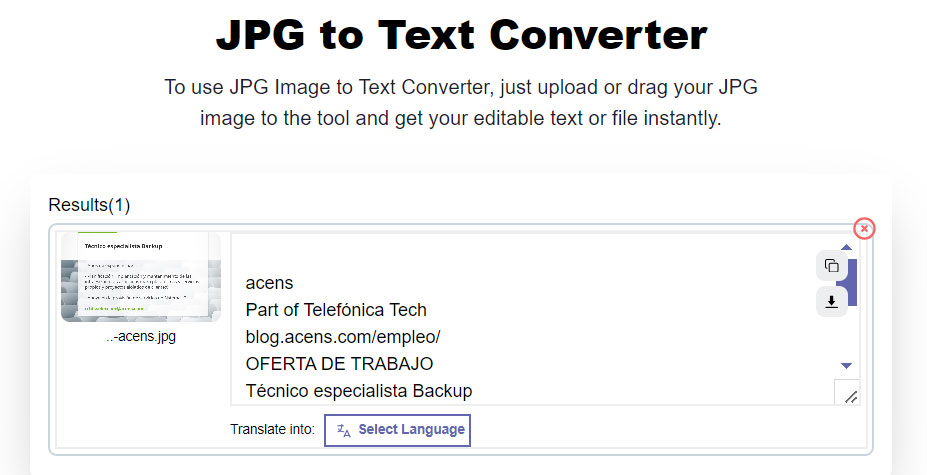Screen dimensions: 927x475
Task: Click the purple scrollbar thumb in results
Action: [851, 282]
